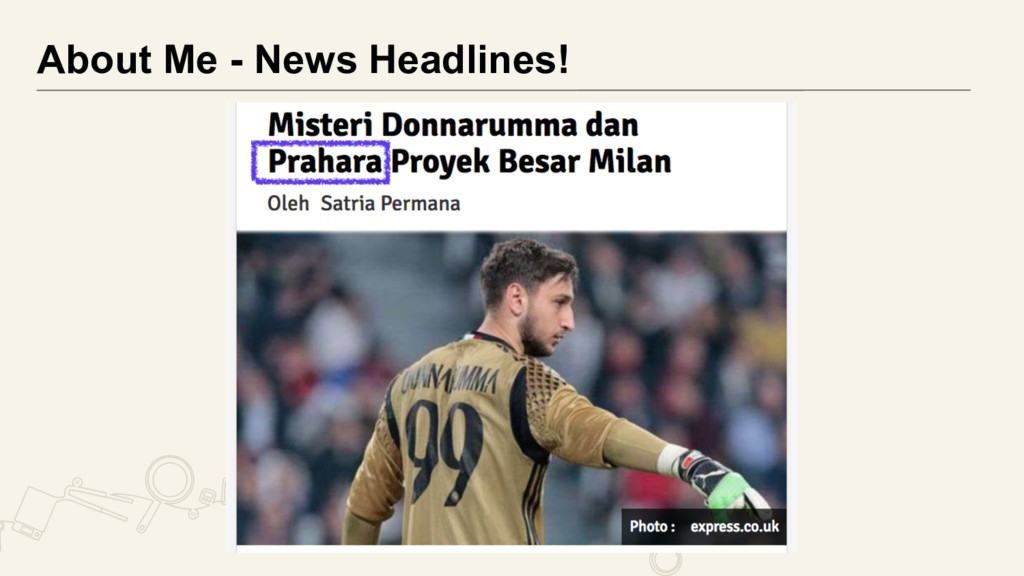Click the headline line "Misteri Donnarumma dan"
1024x576 pixels.
coord(453,125)
